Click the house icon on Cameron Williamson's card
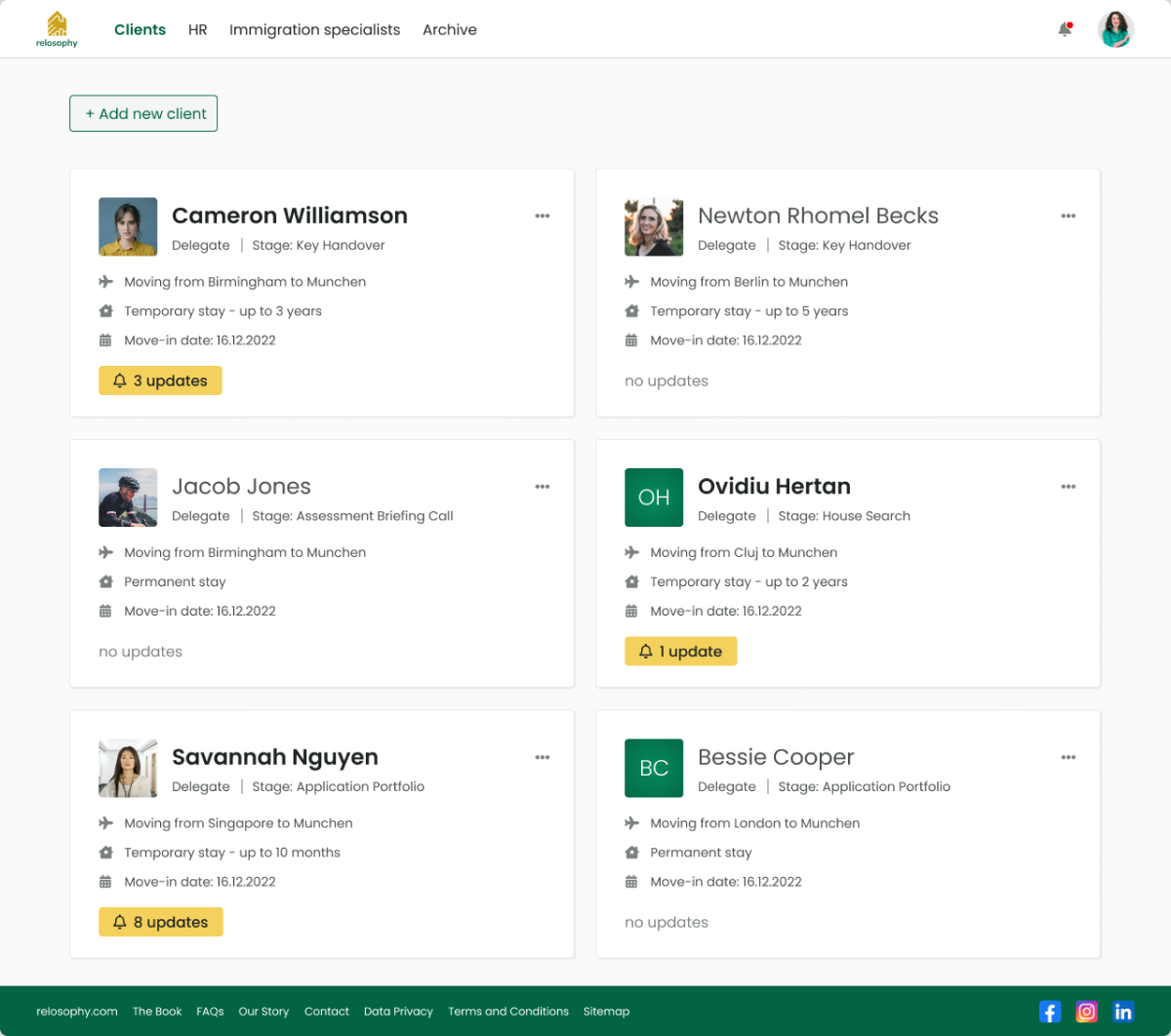1171x1036 pixels. 105,311
